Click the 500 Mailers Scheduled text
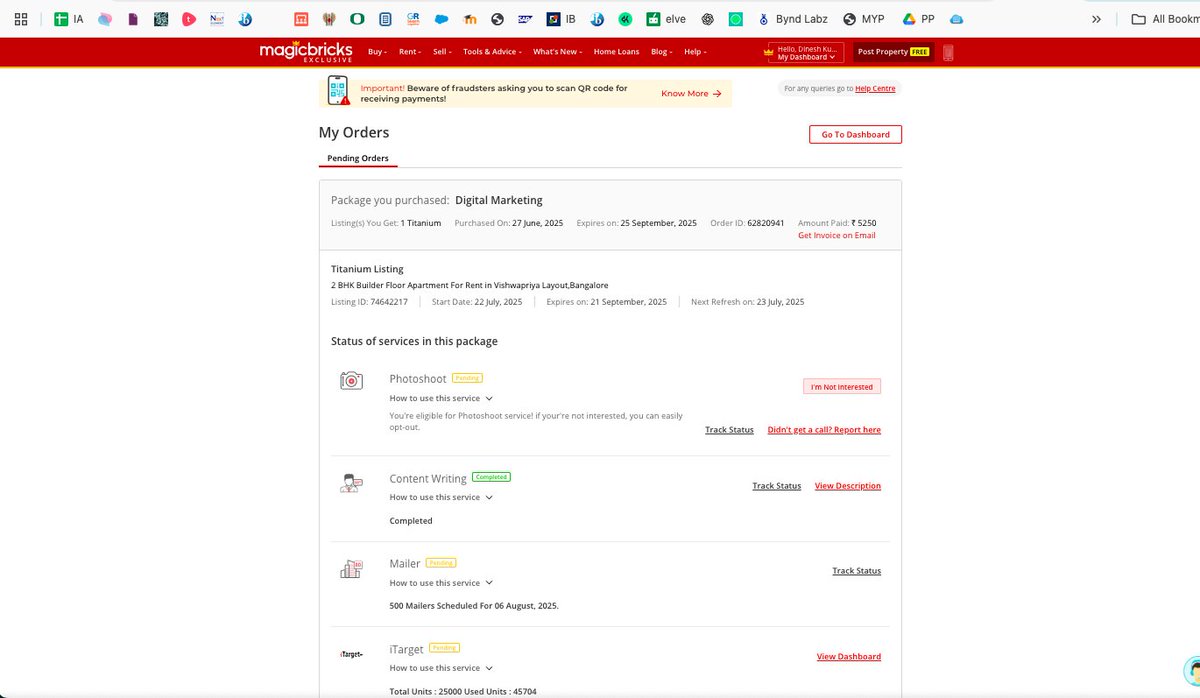 click(x=474, y=606)
